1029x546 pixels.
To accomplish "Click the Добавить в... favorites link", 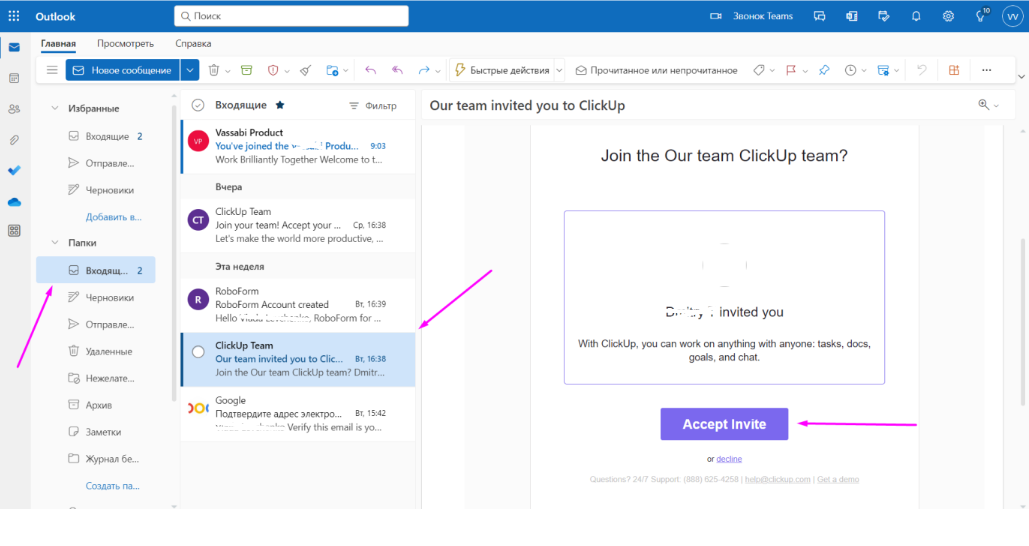I will 114,217.
